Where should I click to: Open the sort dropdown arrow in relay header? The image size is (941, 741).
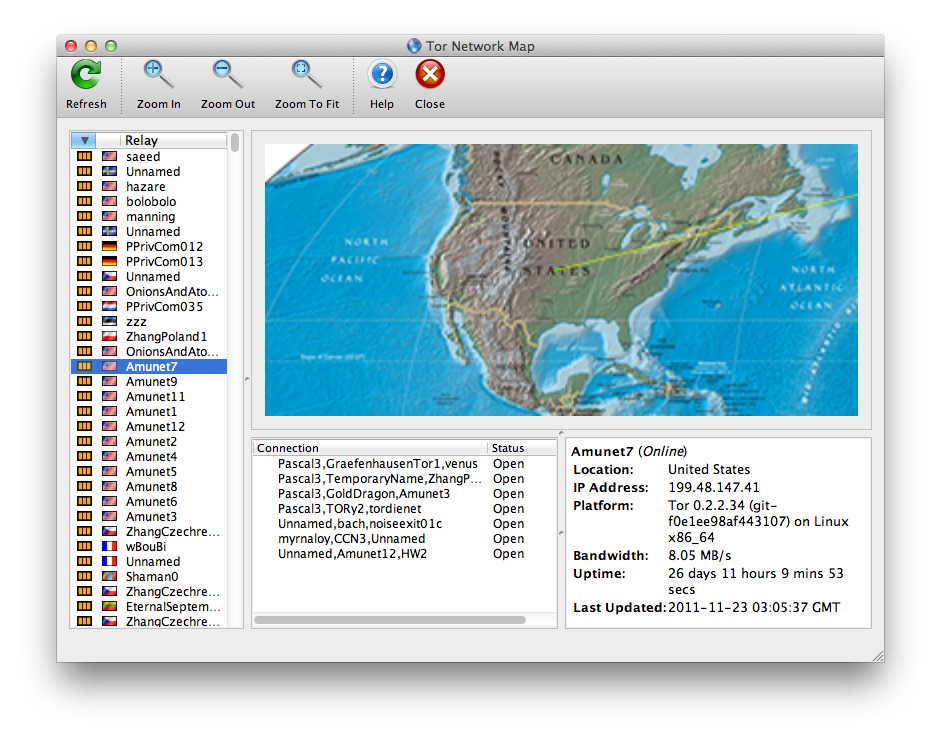85,141
